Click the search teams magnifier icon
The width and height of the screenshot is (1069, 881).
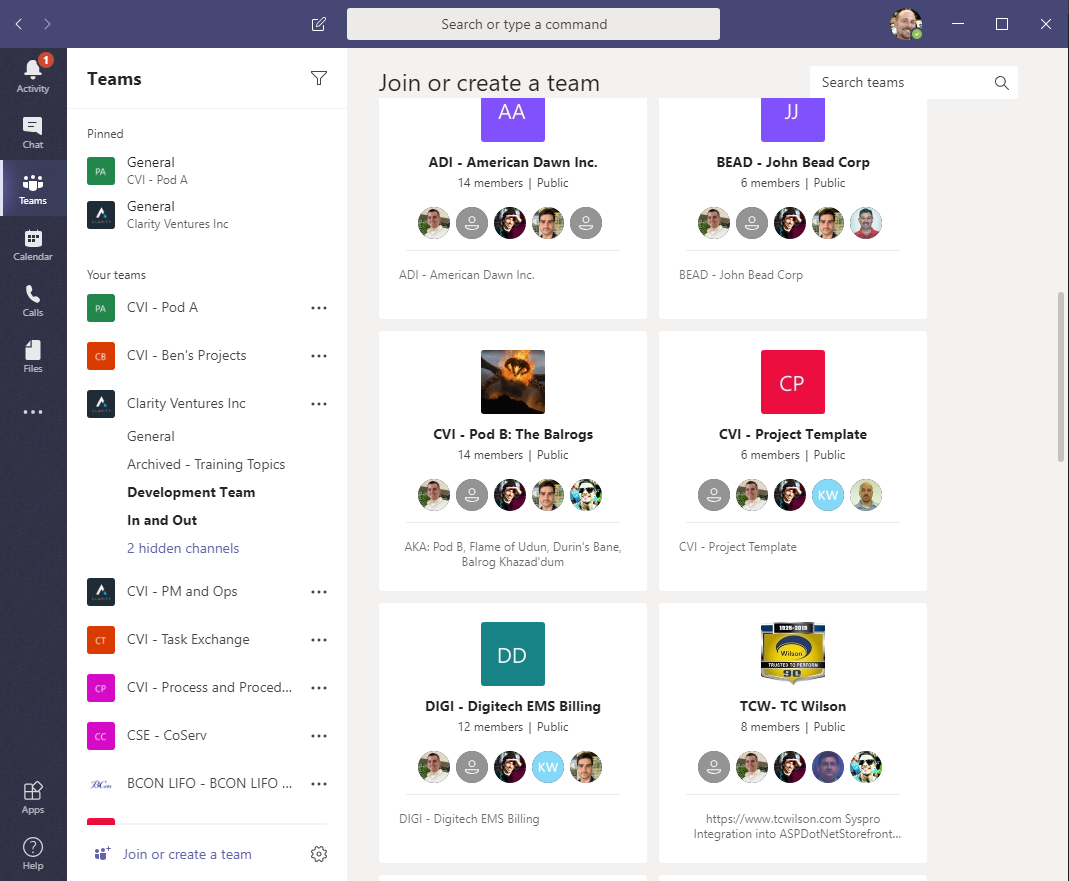tap(1001, 83)
